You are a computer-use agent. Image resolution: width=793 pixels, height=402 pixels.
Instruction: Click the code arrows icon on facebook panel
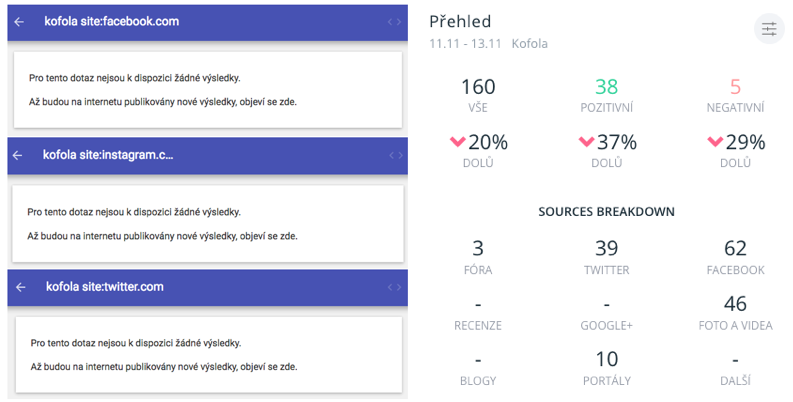[395, 22]
